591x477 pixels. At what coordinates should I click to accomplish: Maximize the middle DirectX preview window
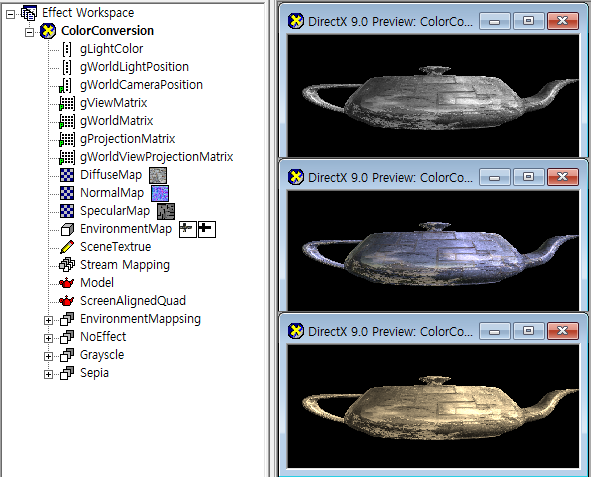pyautogui.click(x=528, y=177)
